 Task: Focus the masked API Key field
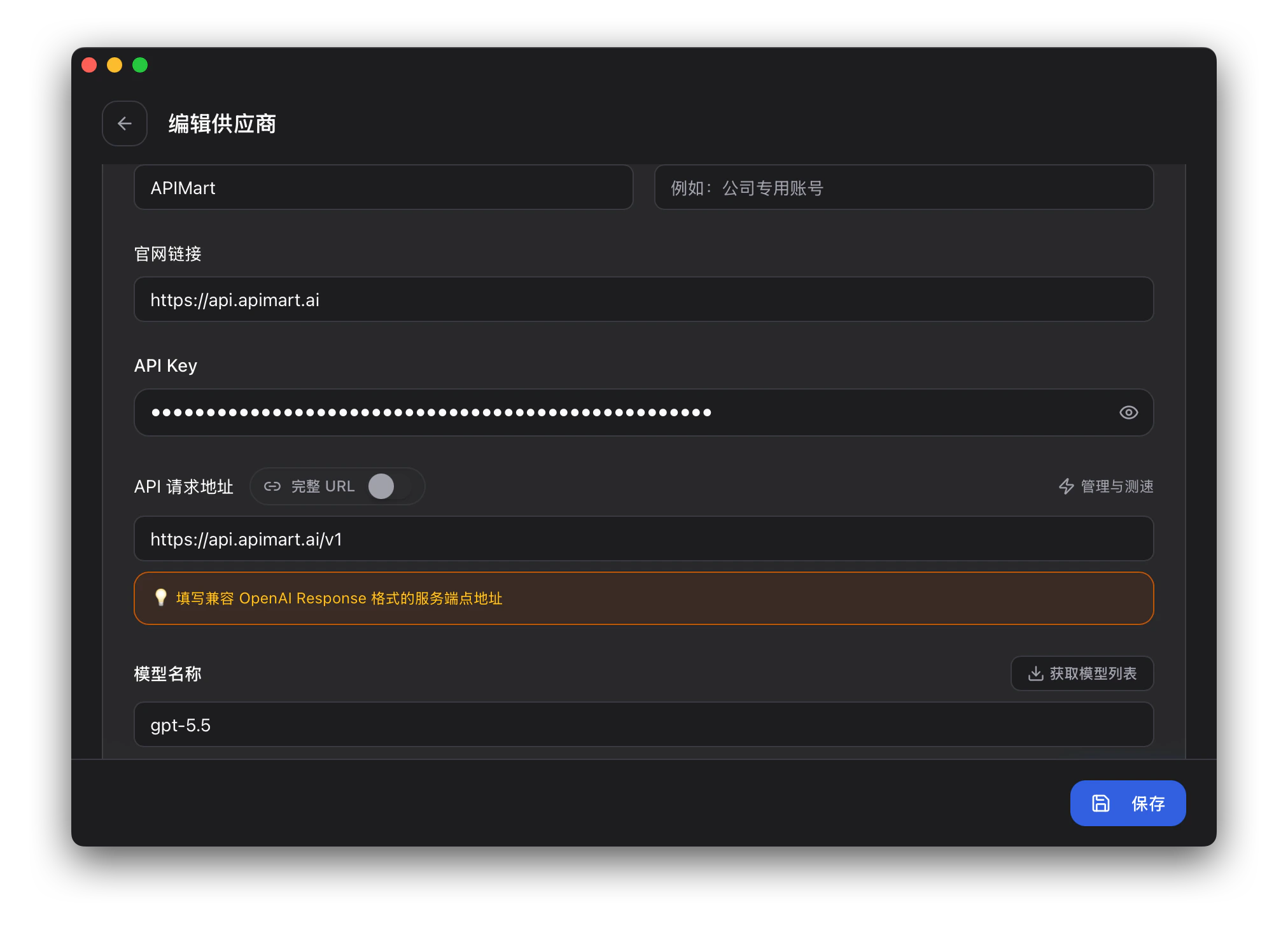coord(643,412)
